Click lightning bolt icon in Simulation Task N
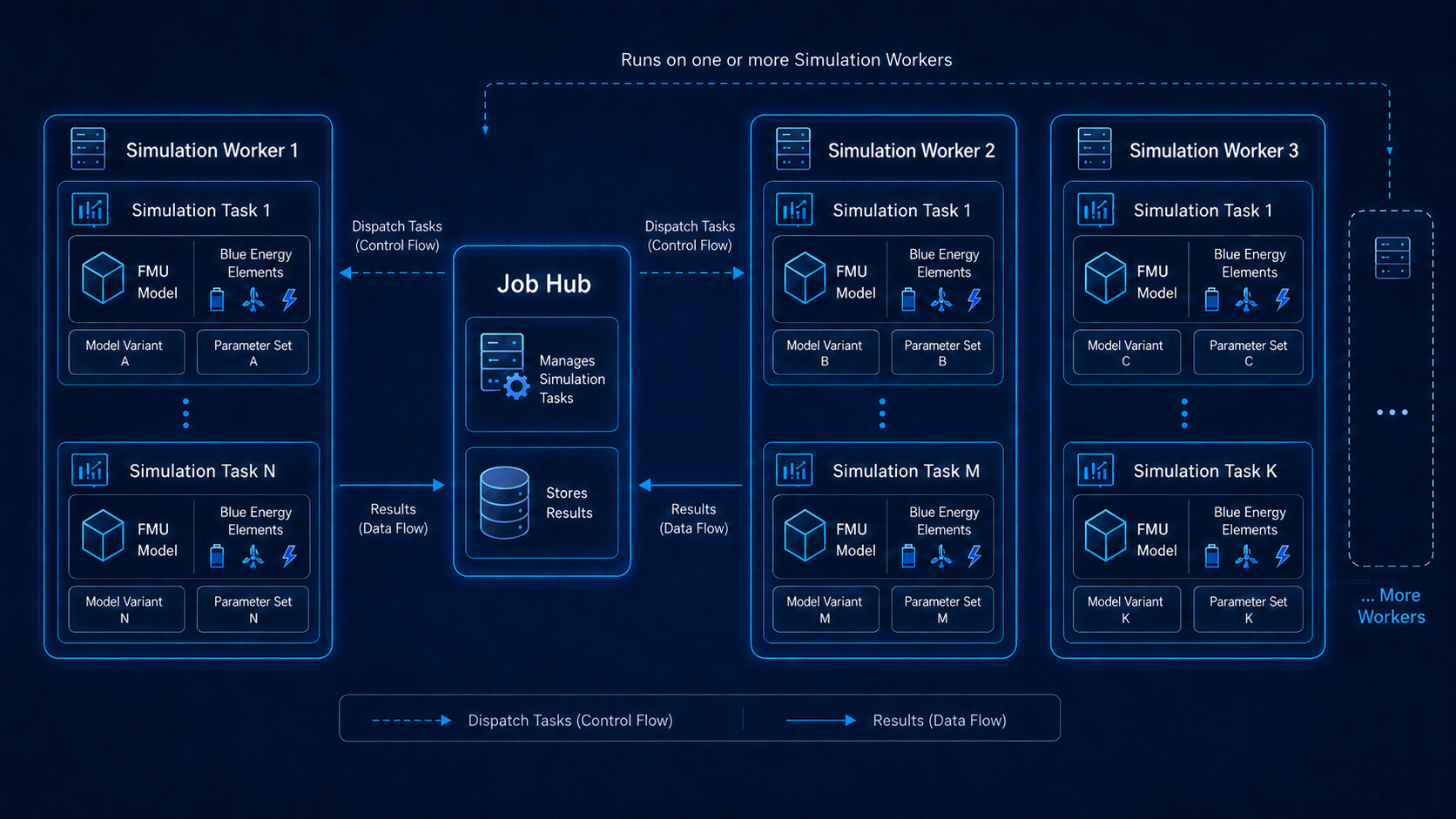1456x819 pixels. click(289, 556)
